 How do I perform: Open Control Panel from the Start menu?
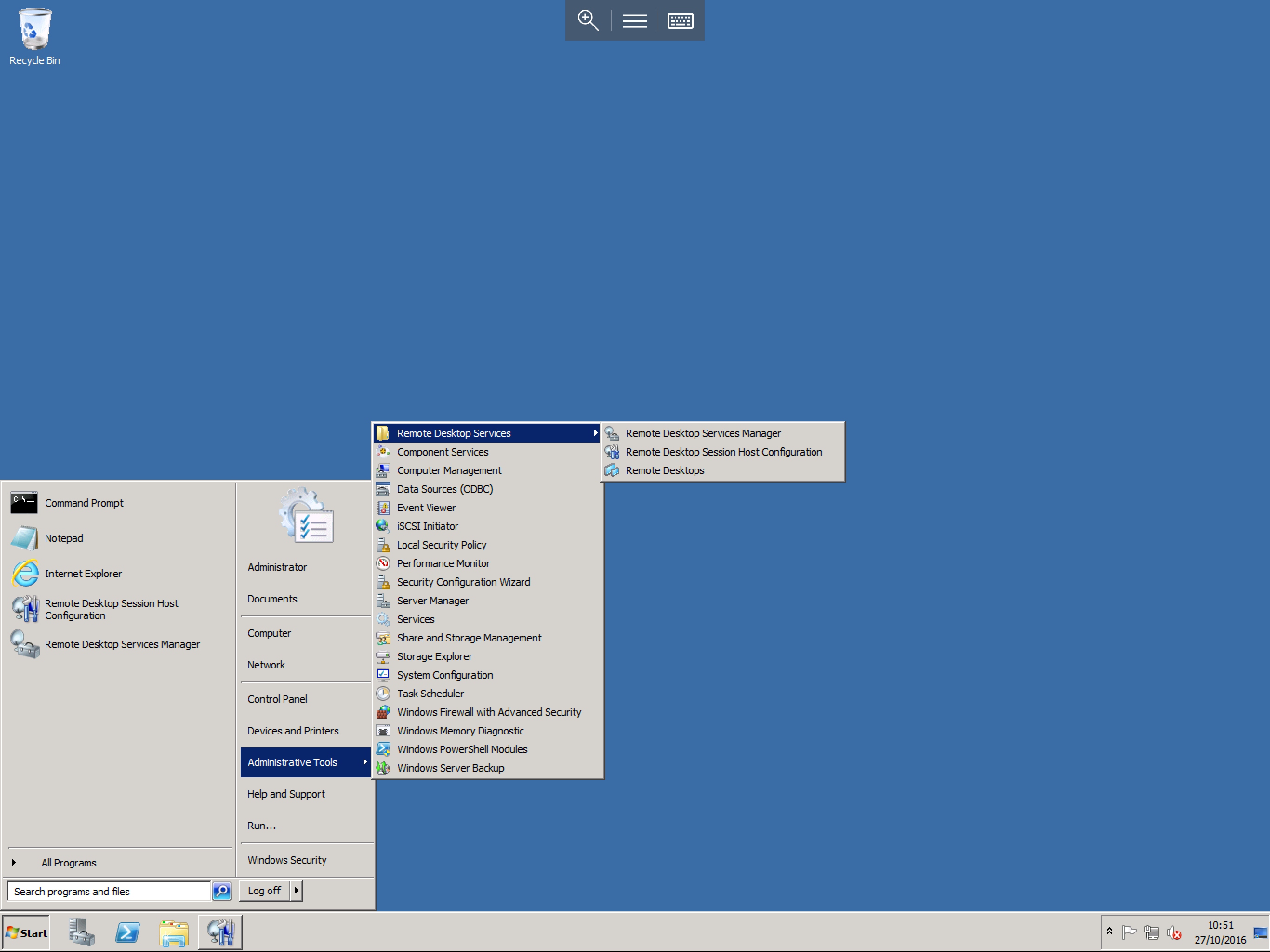click(306, 699)
